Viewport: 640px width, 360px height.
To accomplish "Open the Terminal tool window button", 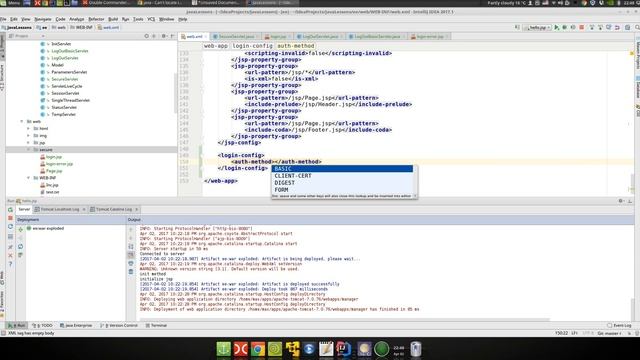I will (x=156, y=325).
